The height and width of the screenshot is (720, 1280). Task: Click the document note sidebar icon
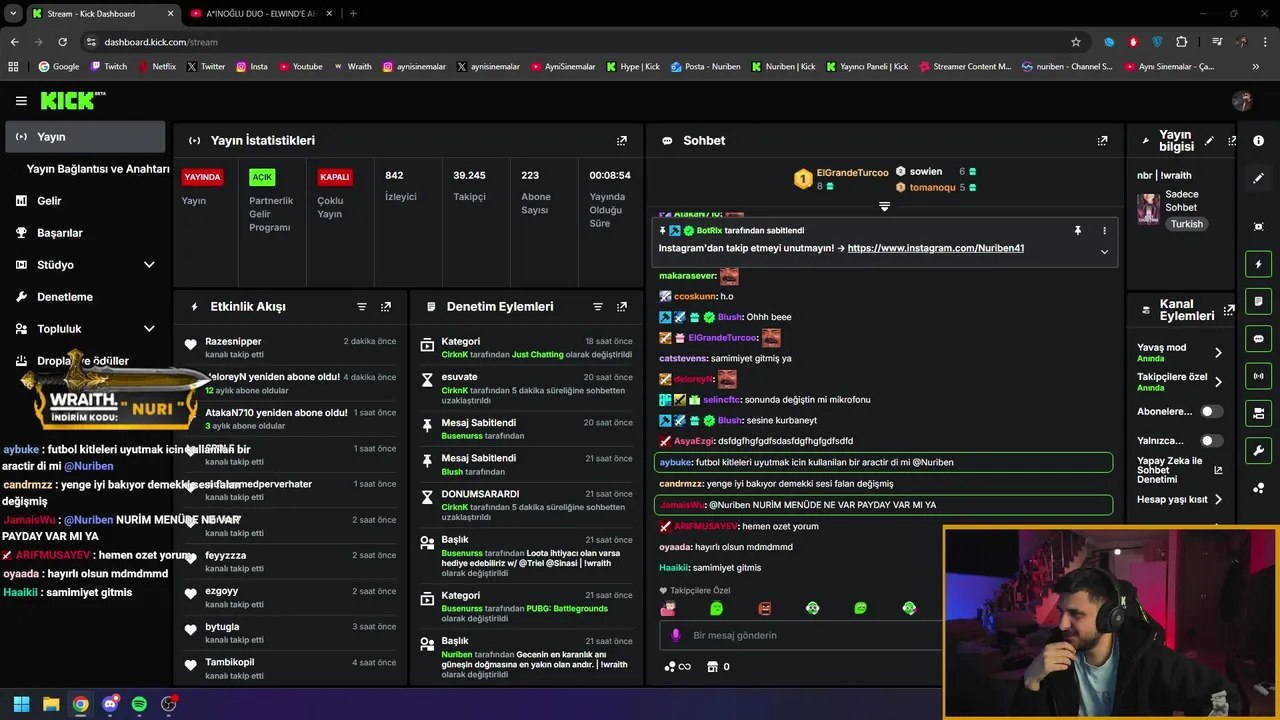1259,301
